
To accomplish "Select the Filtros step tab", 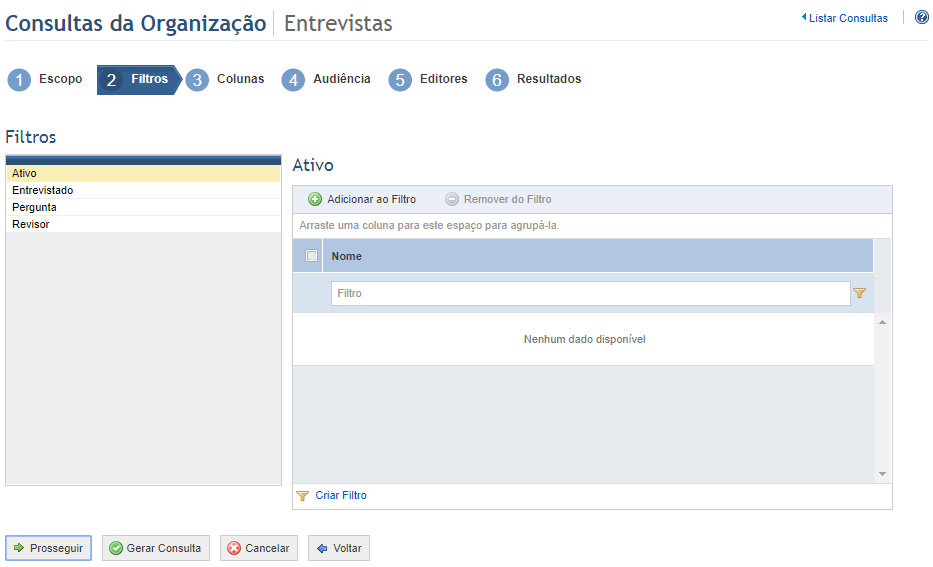I will pos(139,80).
